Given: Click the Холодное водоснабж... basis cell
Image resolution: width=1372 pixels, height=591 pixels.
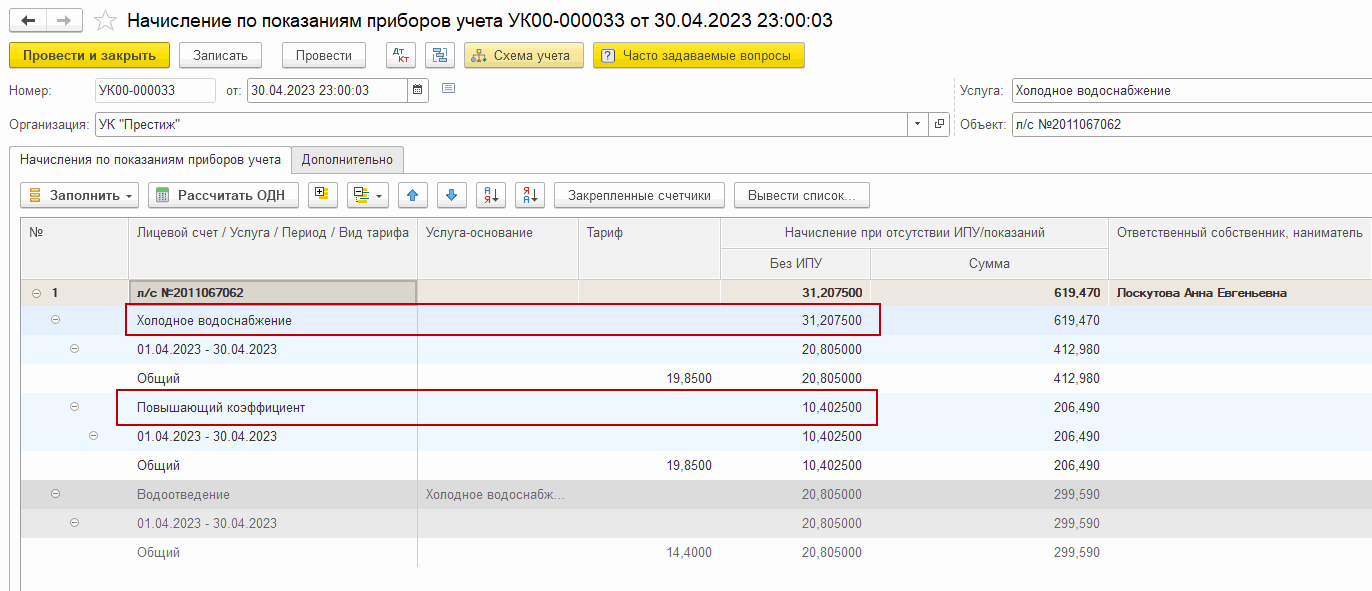Looking at the screenshot, I should pyautogui.click(x=498, y=494).
